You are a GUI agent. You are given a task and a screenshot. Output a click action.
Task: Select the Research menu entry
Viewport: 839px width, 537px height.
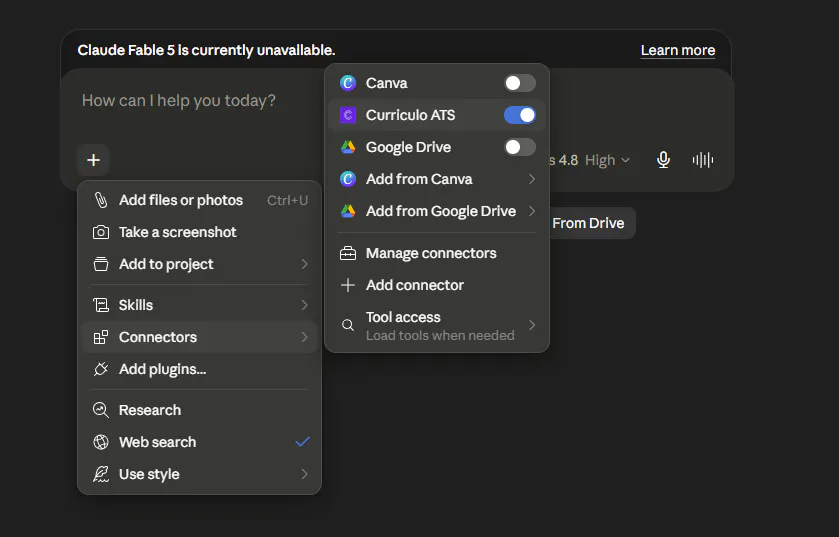click(200, 410)
